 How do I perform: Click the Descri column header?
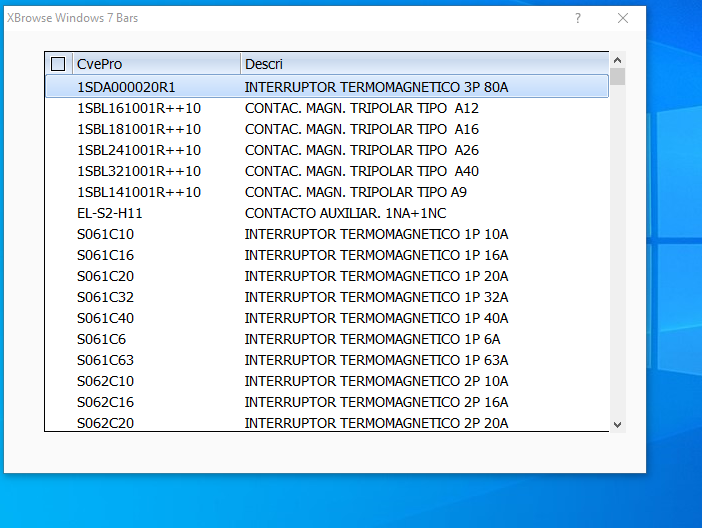424,64
